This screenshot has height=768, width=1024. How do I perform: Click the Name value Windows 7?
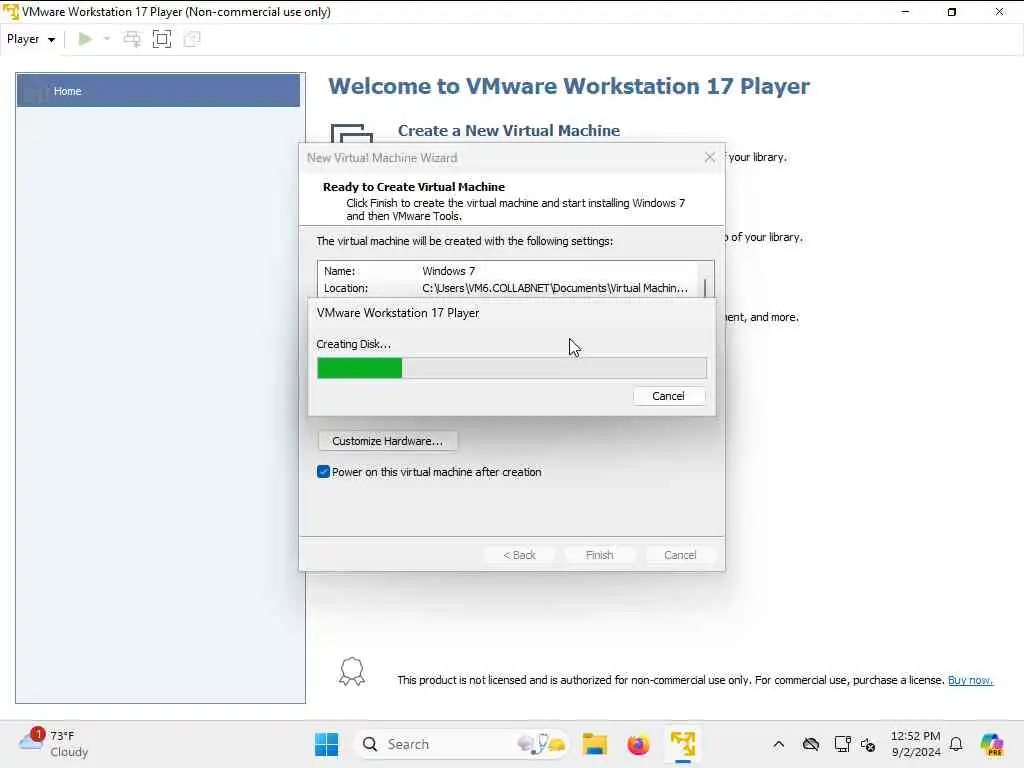(449, 271)
